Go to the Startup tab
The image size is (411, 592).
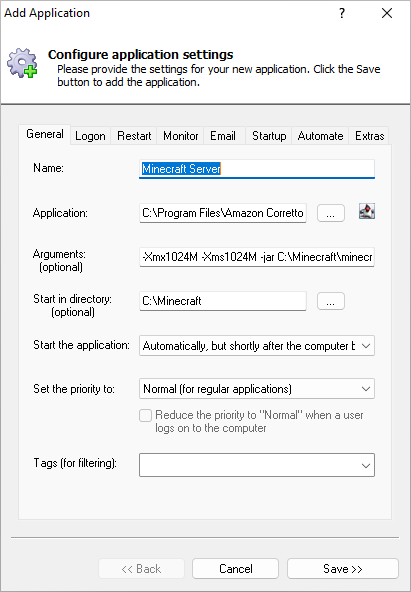pyautogui.click(x=269, y=136)
